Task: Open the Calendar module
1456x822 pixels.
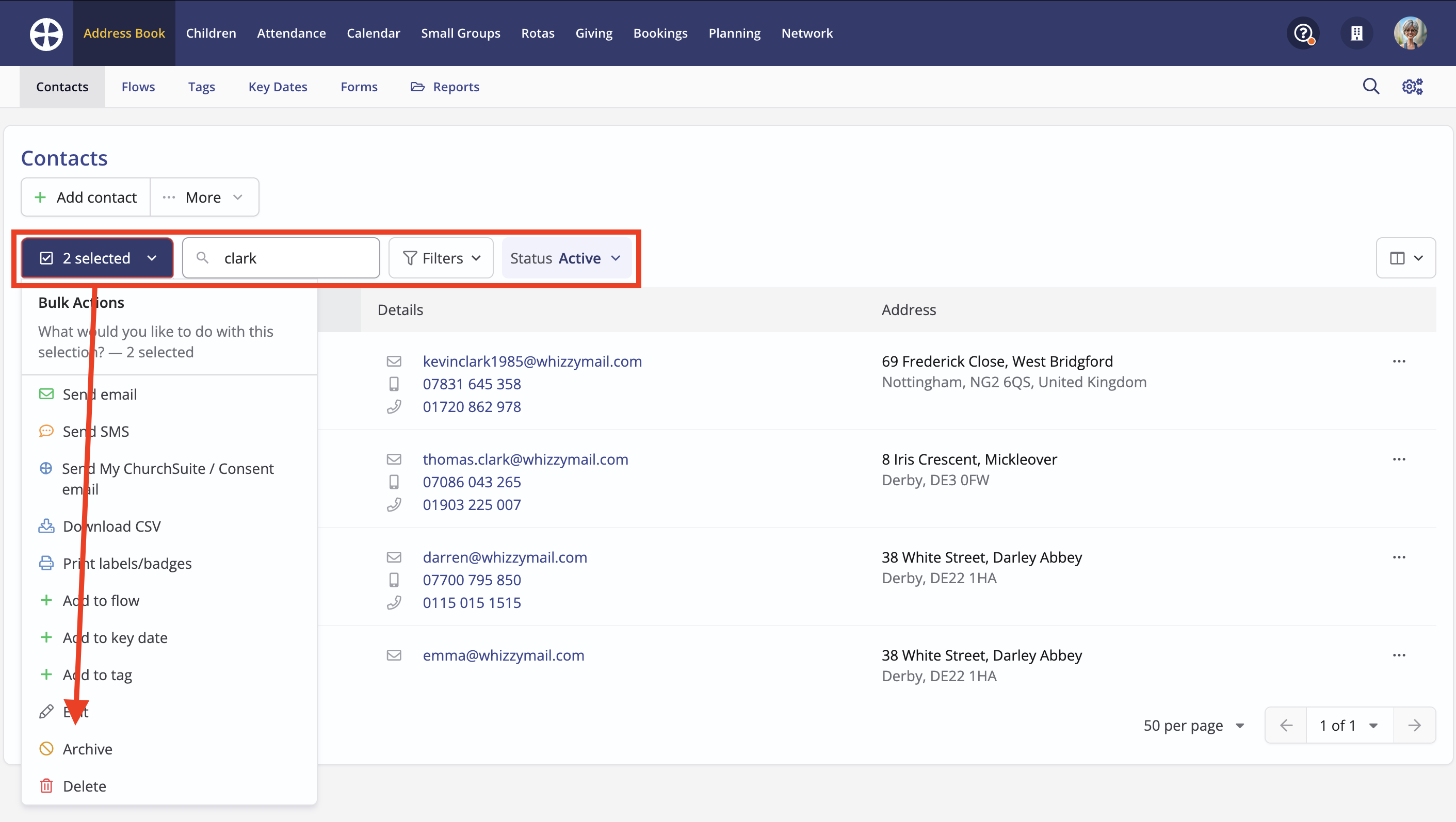Action: tap(373, 34)
